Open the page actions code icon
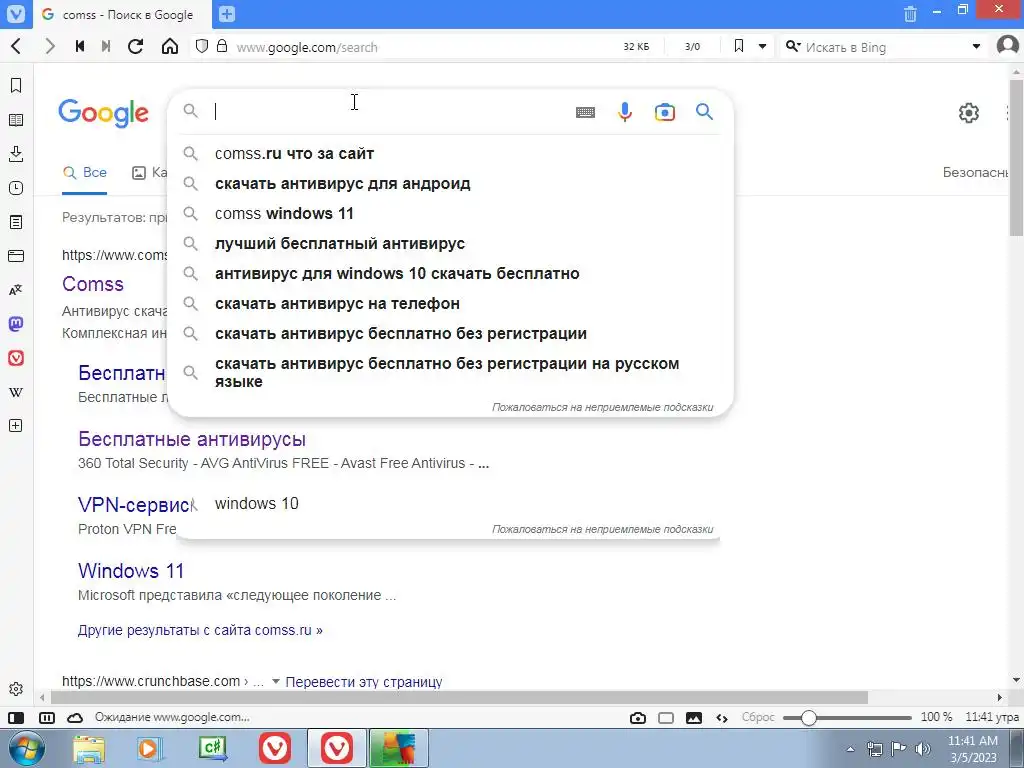 (x=722, y=718)
